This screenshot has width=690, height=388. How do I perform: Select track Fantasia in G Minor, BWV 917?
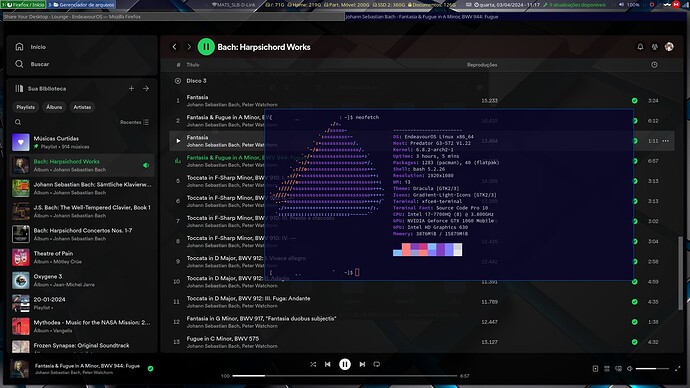[x=422, y=322]
